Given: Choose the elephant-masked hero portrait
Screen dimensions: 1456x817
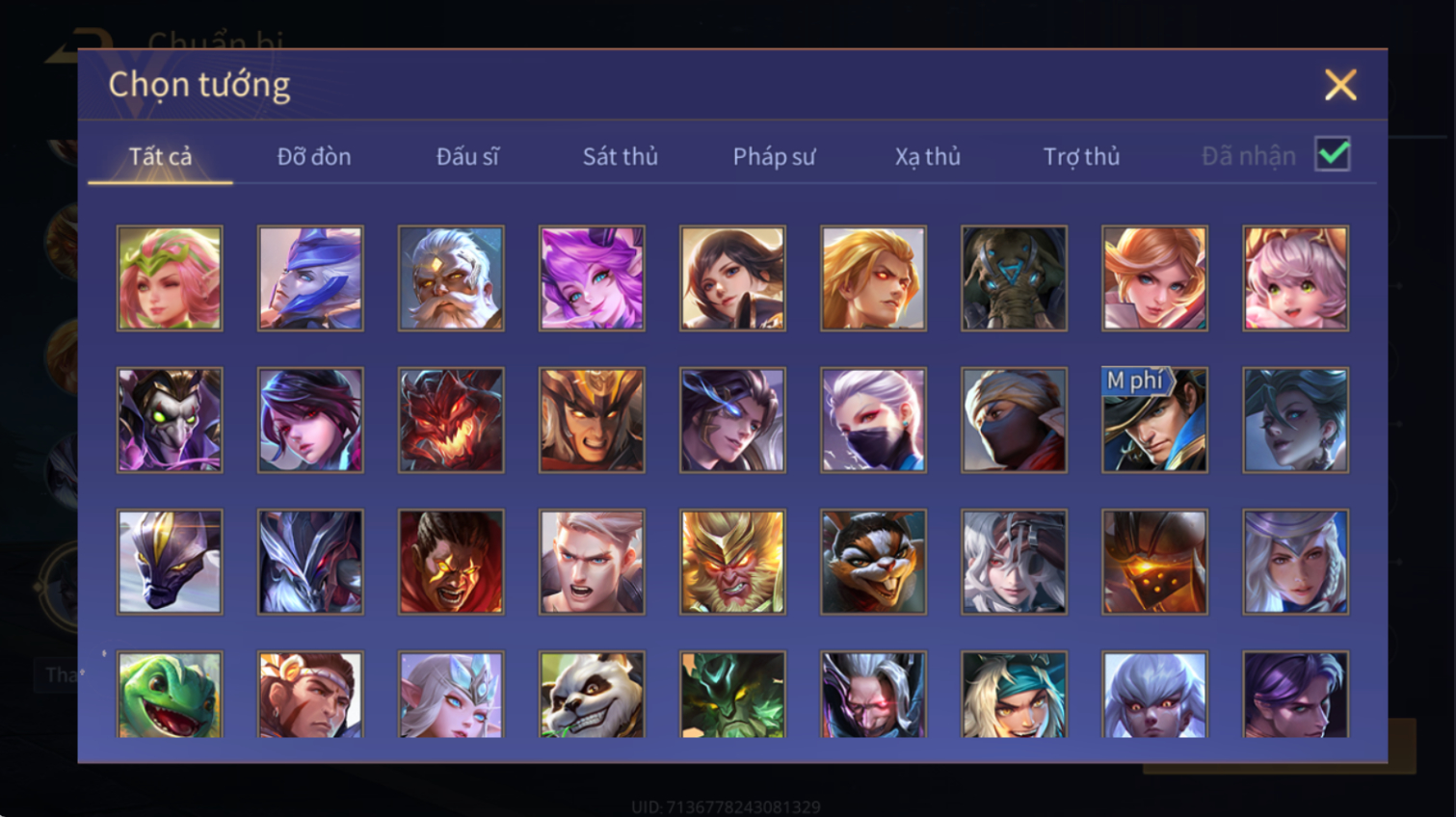Looking at the screenshot, I should 1014,278.
